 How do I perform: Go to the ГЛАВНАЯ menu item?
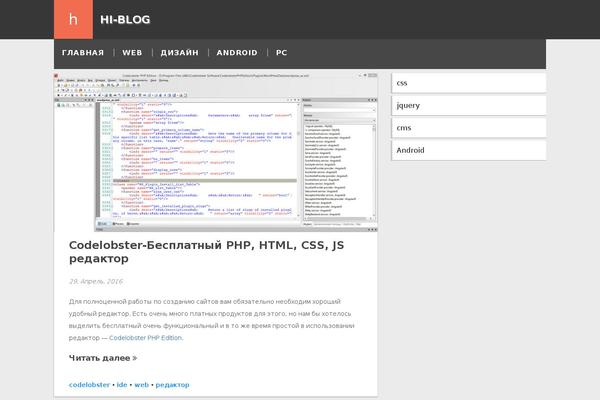[x=83, y=53]
